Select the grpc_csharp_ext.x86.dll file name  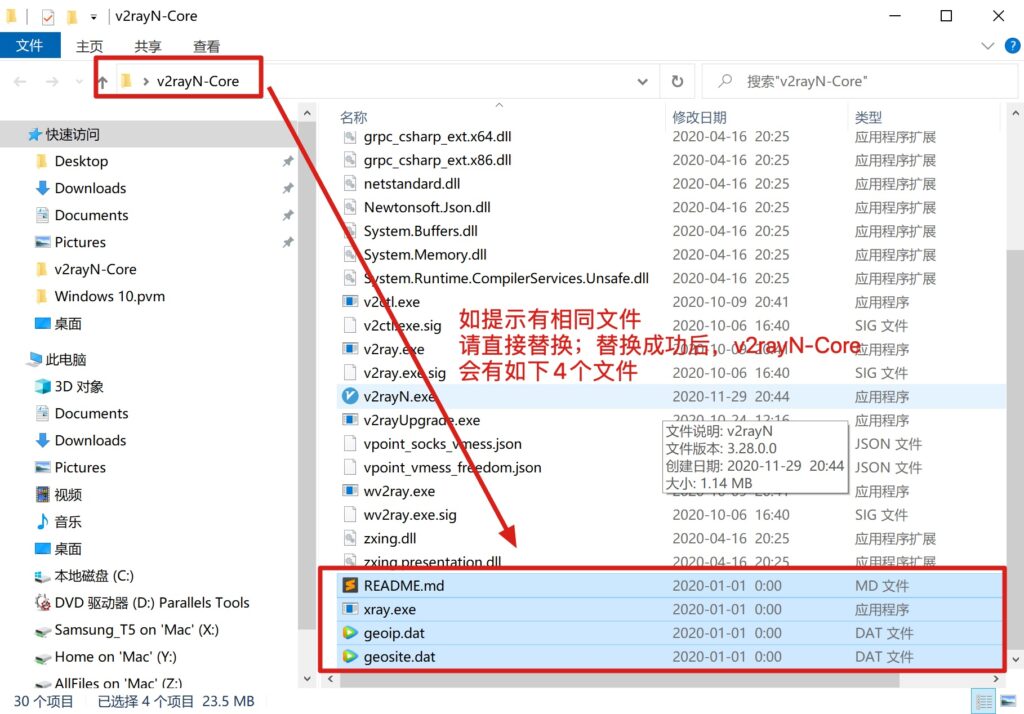[438, 161]
